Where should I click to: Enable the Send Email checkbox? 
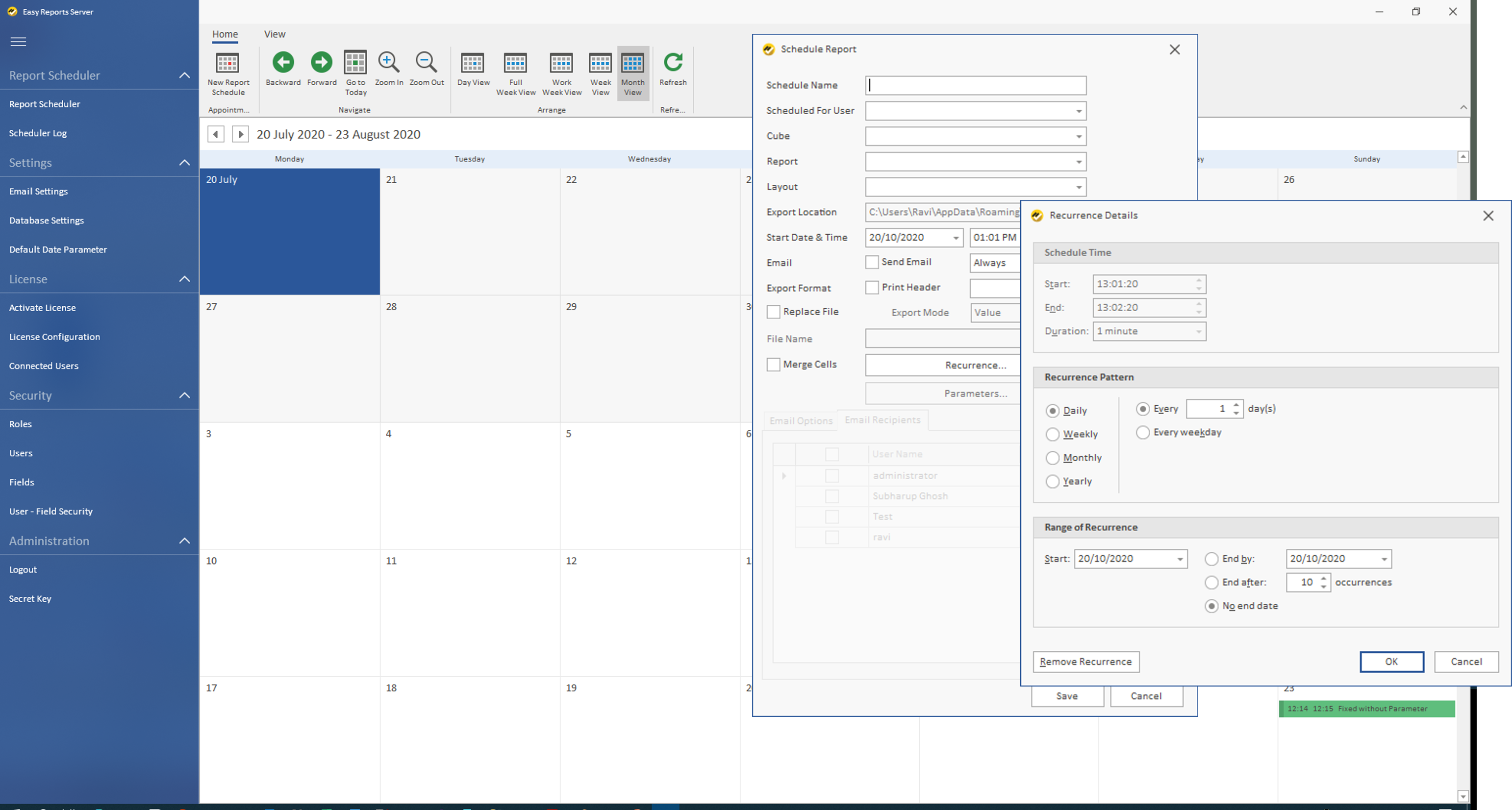point(872,262)
